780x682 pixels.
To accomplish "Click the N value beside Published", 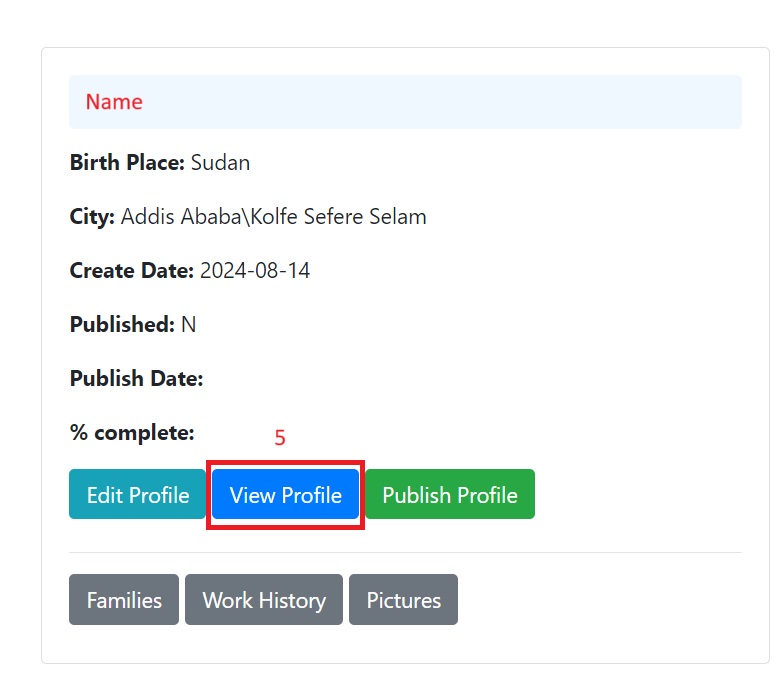I will [x=189, y=324].
